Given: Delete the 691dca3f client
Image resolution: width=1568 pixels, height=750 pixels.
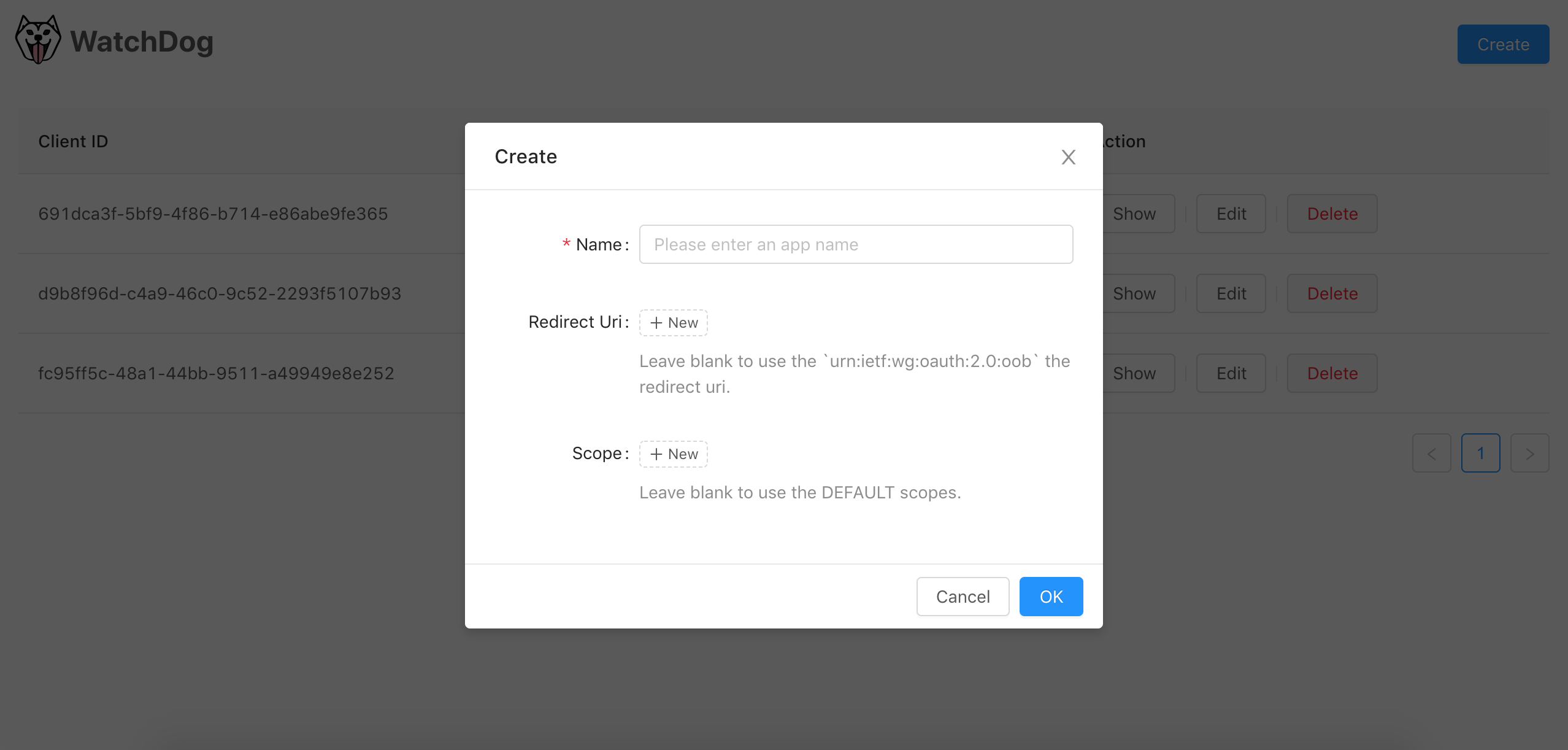Looking at the screenshot, I should coord(1332,214).
